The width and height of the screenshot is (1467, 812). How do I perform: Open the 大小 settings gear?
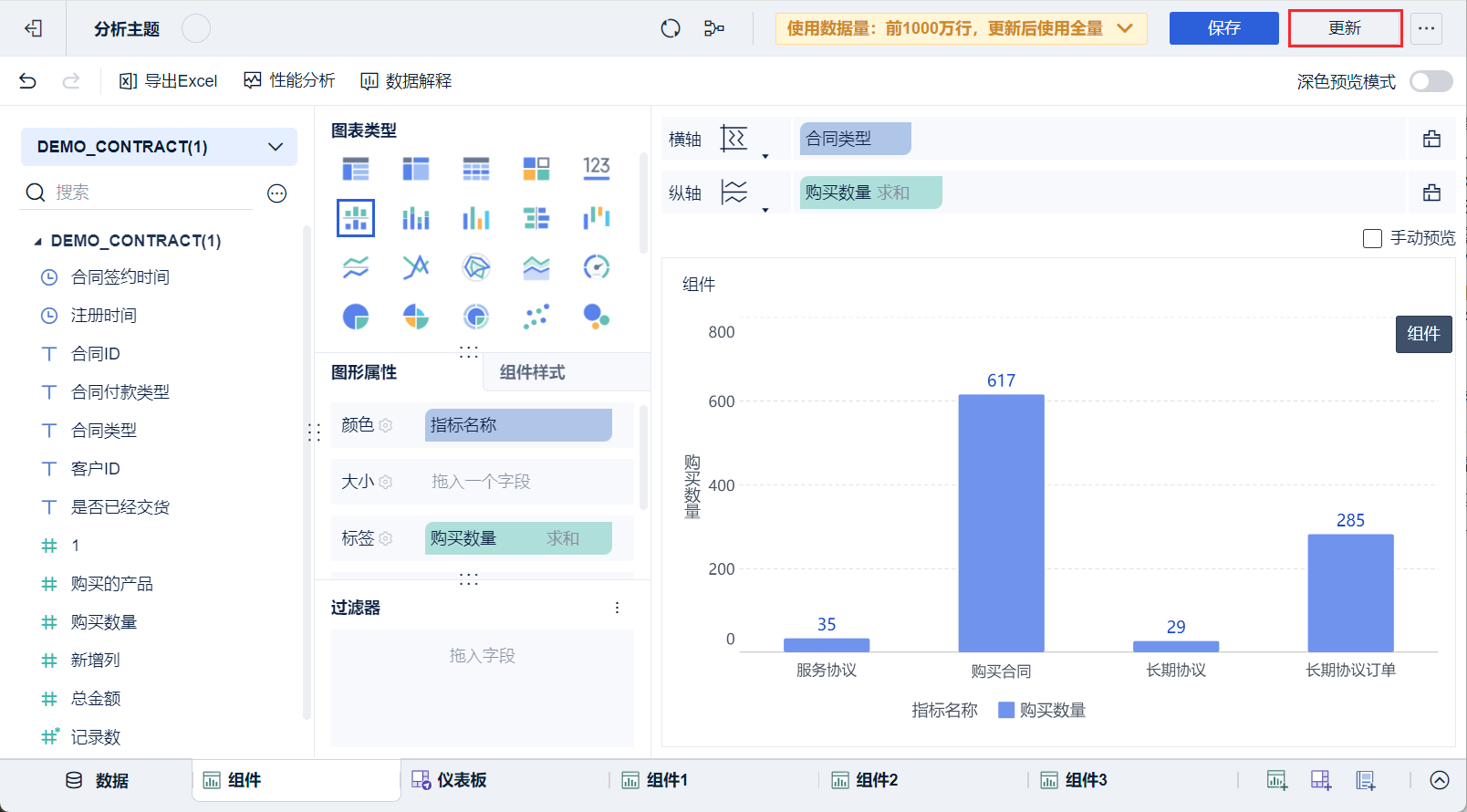click(386, 482)
